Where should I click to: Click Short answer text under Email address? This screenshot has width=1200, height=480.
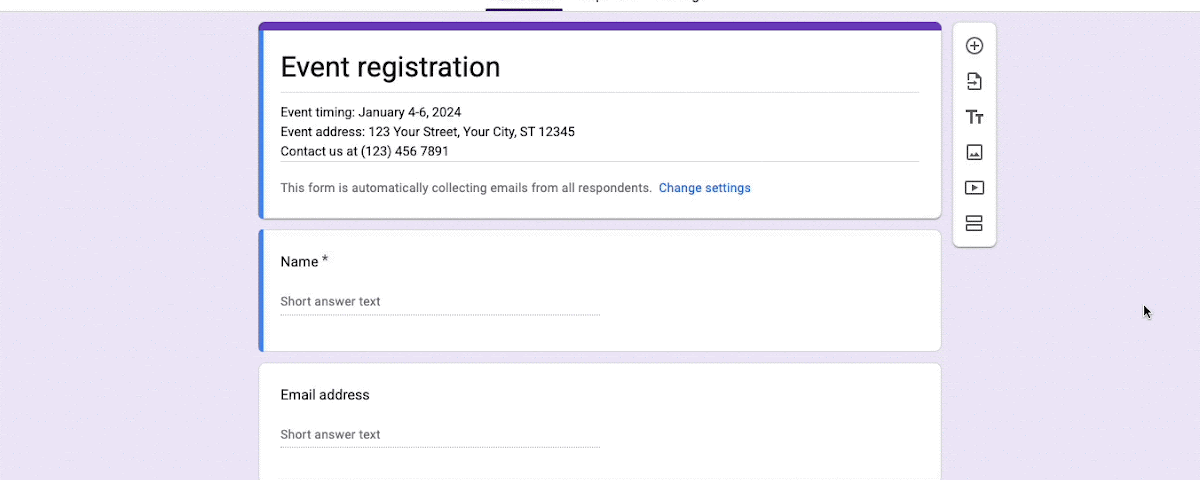pos(330,435)
